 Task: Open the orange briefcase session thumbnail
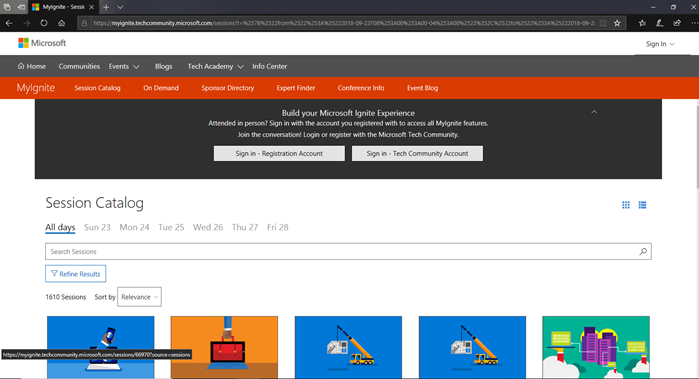click(x=224, y=347)
